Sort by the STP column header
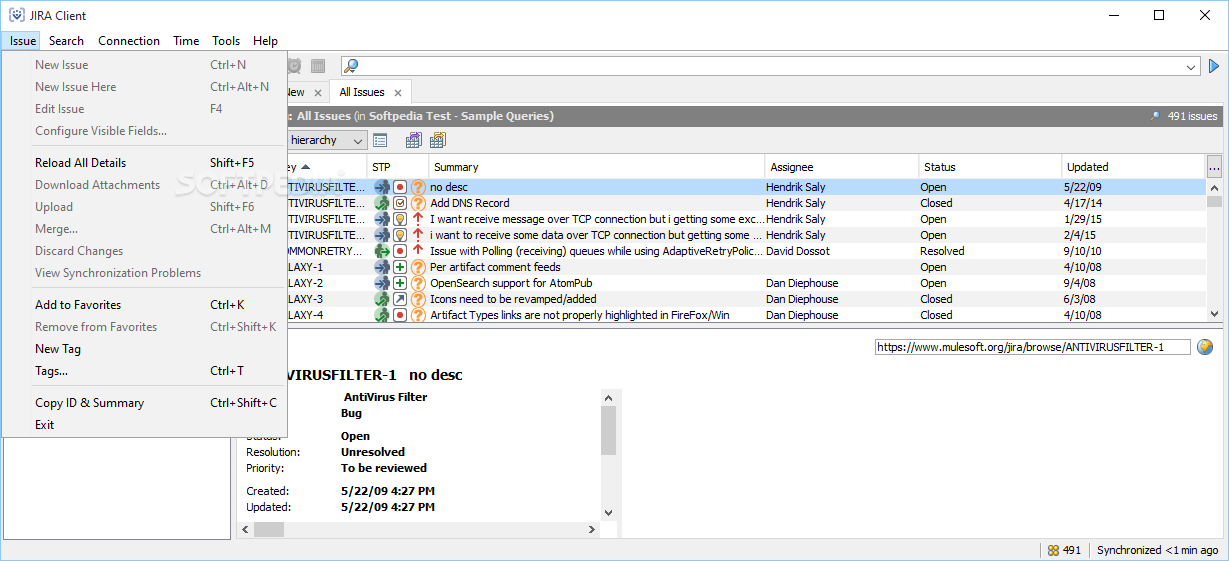Image resolution: width=1229 pixels, height=561 pixels. 398,167
